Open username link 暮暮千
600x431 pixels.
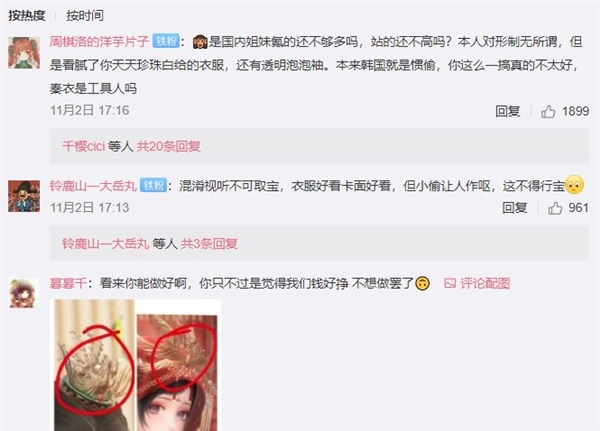68,283
